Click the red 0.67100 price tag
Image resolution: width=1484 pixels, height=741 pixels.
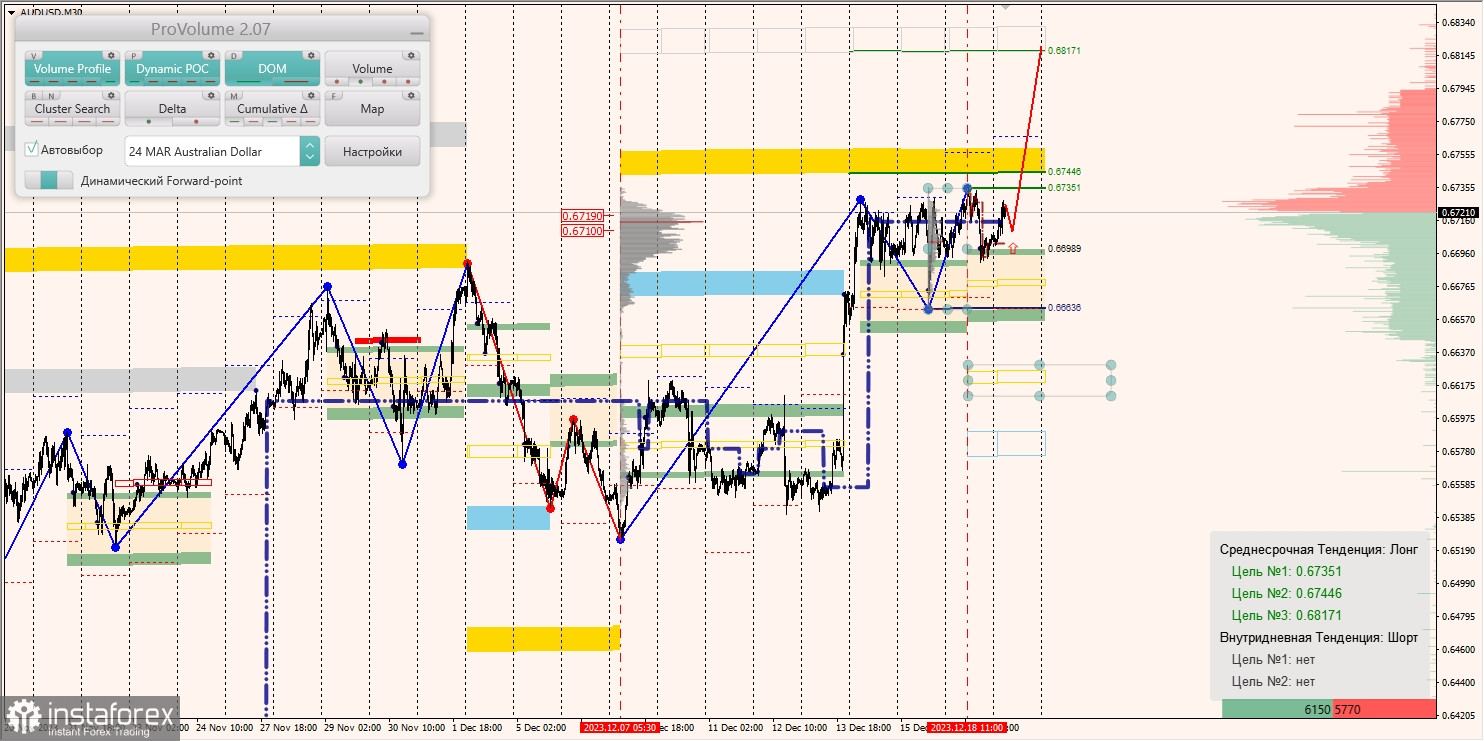tap(582, 230)
